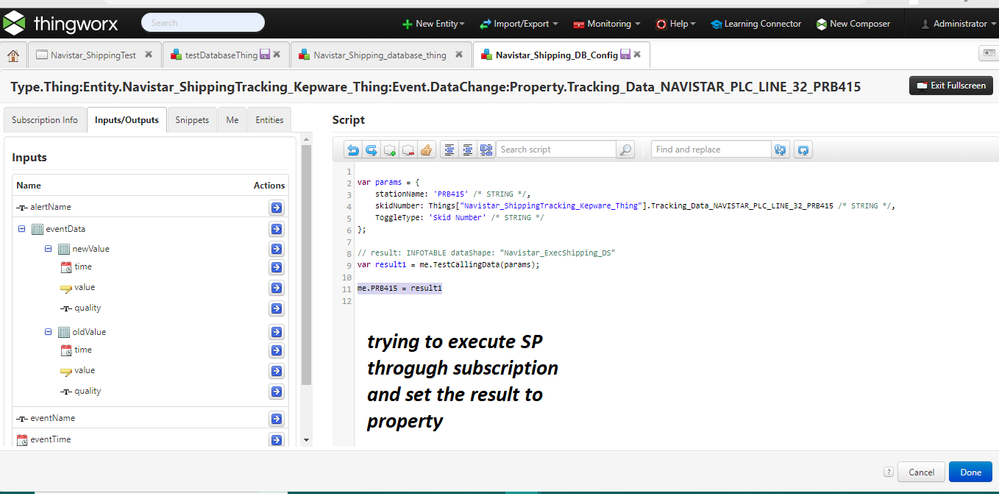Open the Monitoring dropdown menu
Image resolution: width=999 pixels, height=494 pixels.
click(607, 24)
